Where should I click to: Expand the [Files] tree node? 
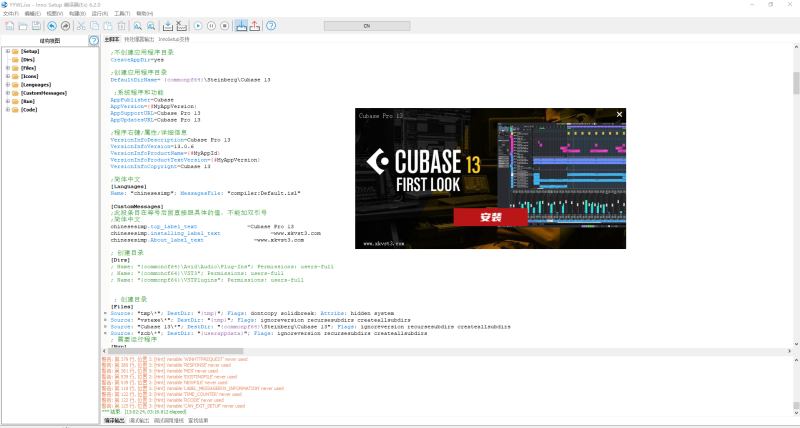[8, 68]
